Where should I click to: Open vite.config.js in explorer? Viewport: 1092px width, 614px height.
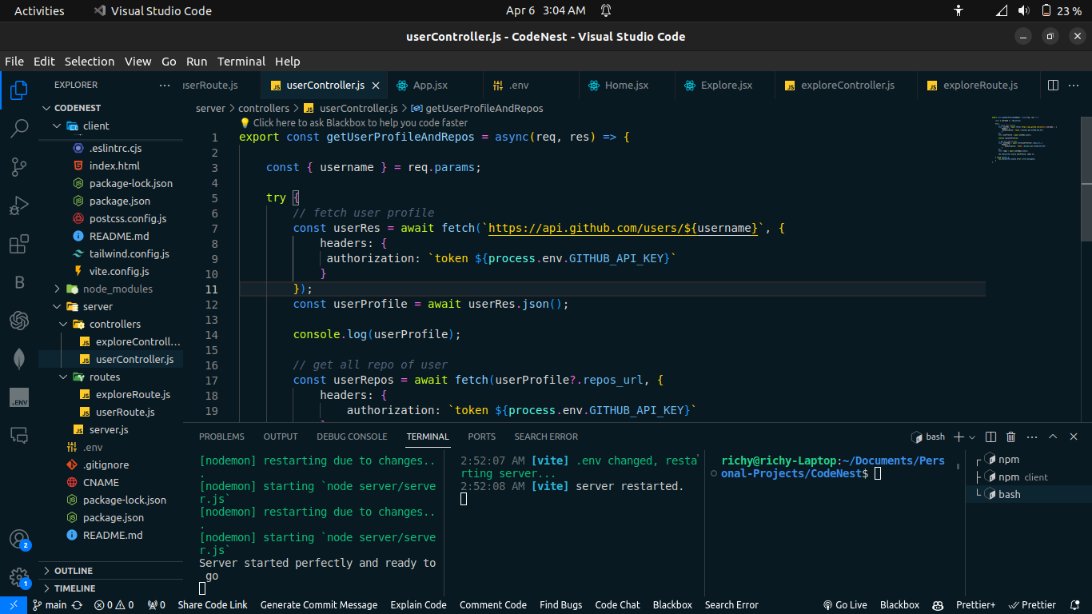(118, 271)
